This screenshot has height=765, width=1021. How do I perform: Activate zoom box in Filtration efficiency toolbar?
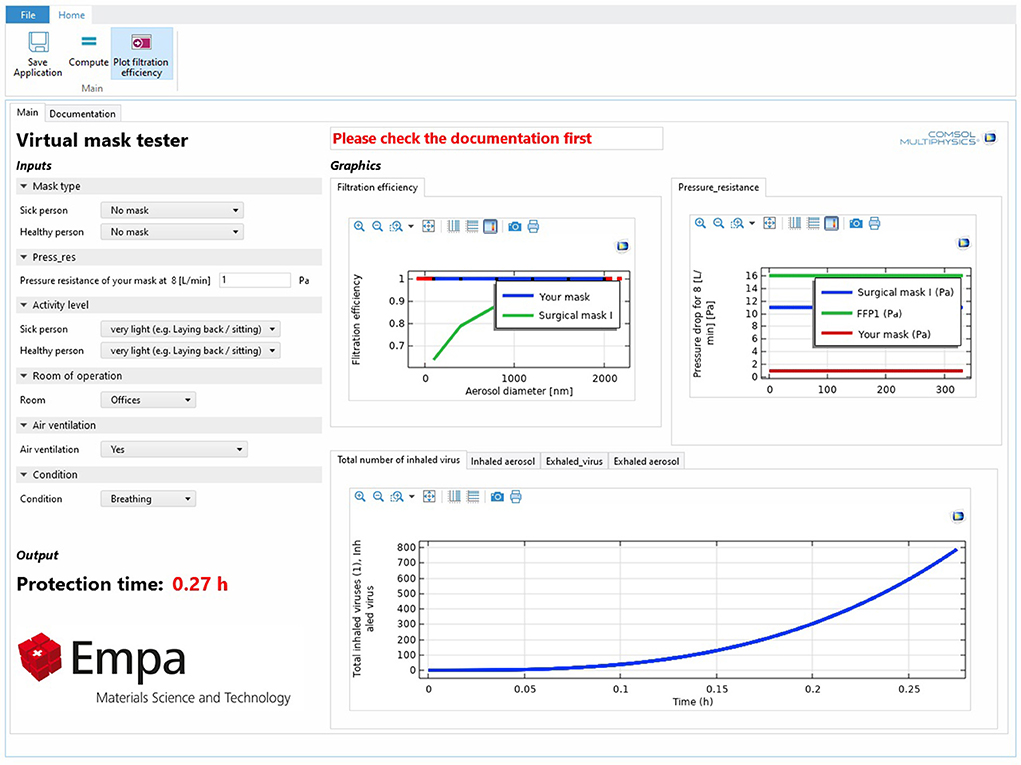[396, 227]
